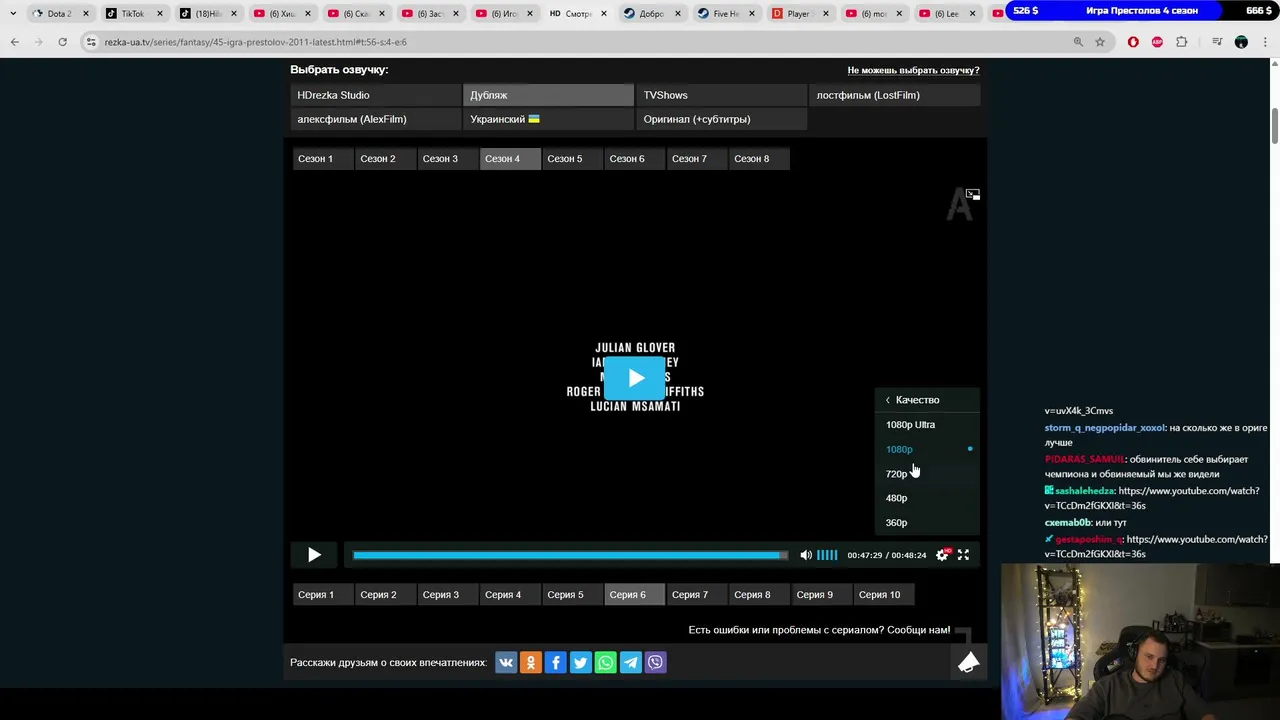Open the 'Не можешь выбрать озвучку?' link

[913, 70]
